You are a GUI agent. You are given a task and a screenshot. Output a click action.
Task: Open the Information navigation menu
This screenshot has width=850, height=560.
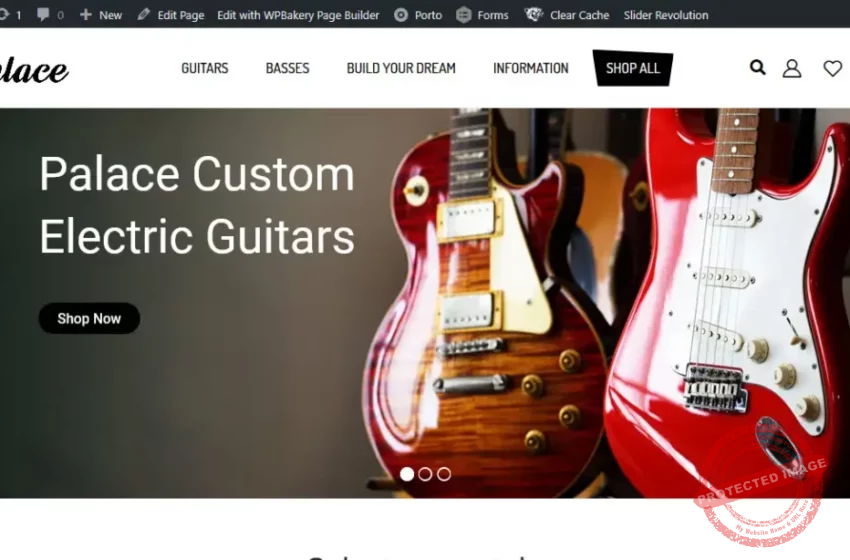pyautogui.click(x=531, y=68)
